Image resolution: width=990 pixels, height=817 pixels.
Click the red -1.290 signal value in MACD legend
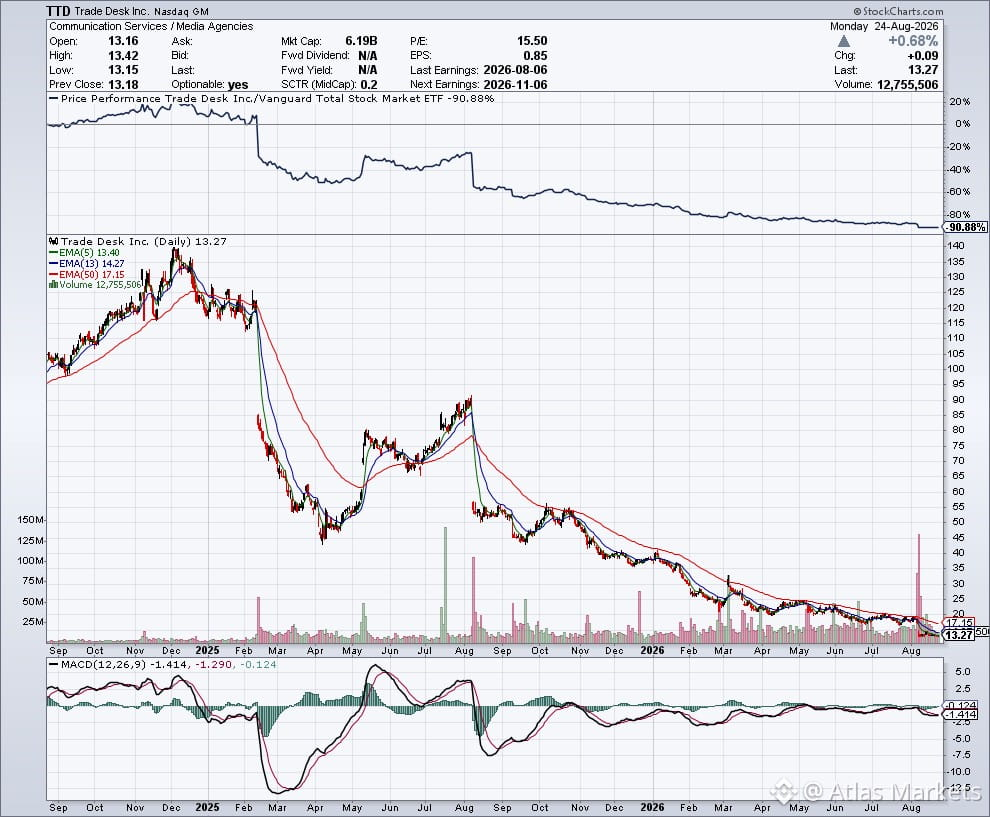[x=213, y=664]
